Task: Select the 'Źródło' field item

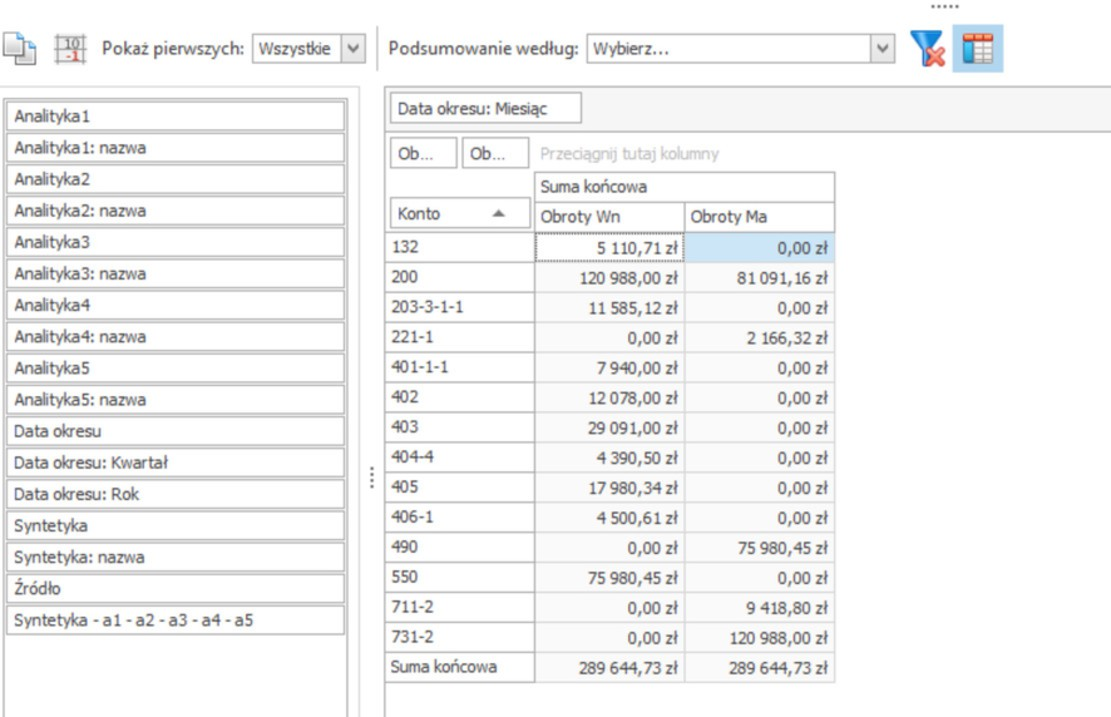Action: pyautogui.click(x=175, y=589)
